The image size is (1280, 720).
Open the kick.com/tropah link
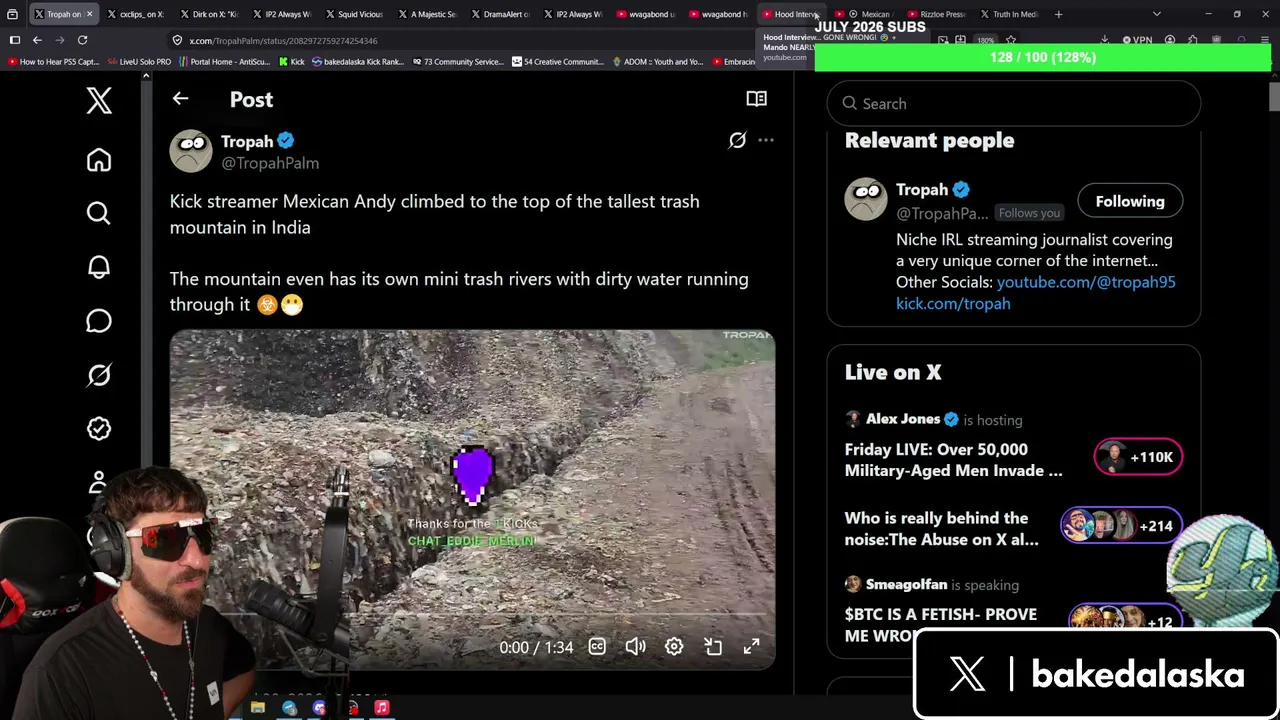coord(953,303)
